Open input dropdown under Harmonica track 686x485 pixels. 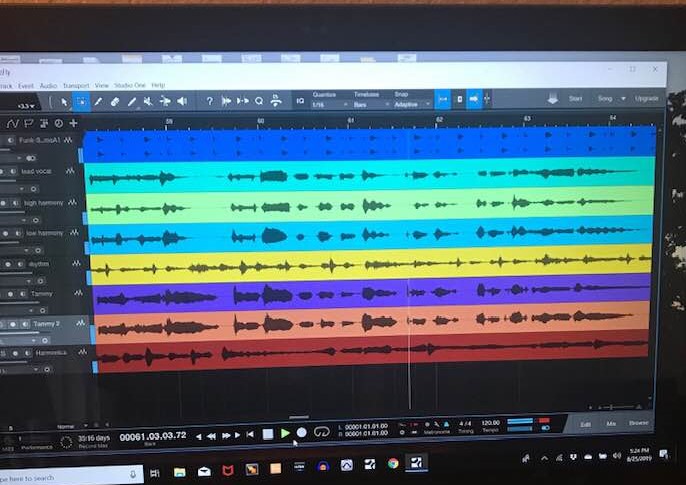pos(36,370)
